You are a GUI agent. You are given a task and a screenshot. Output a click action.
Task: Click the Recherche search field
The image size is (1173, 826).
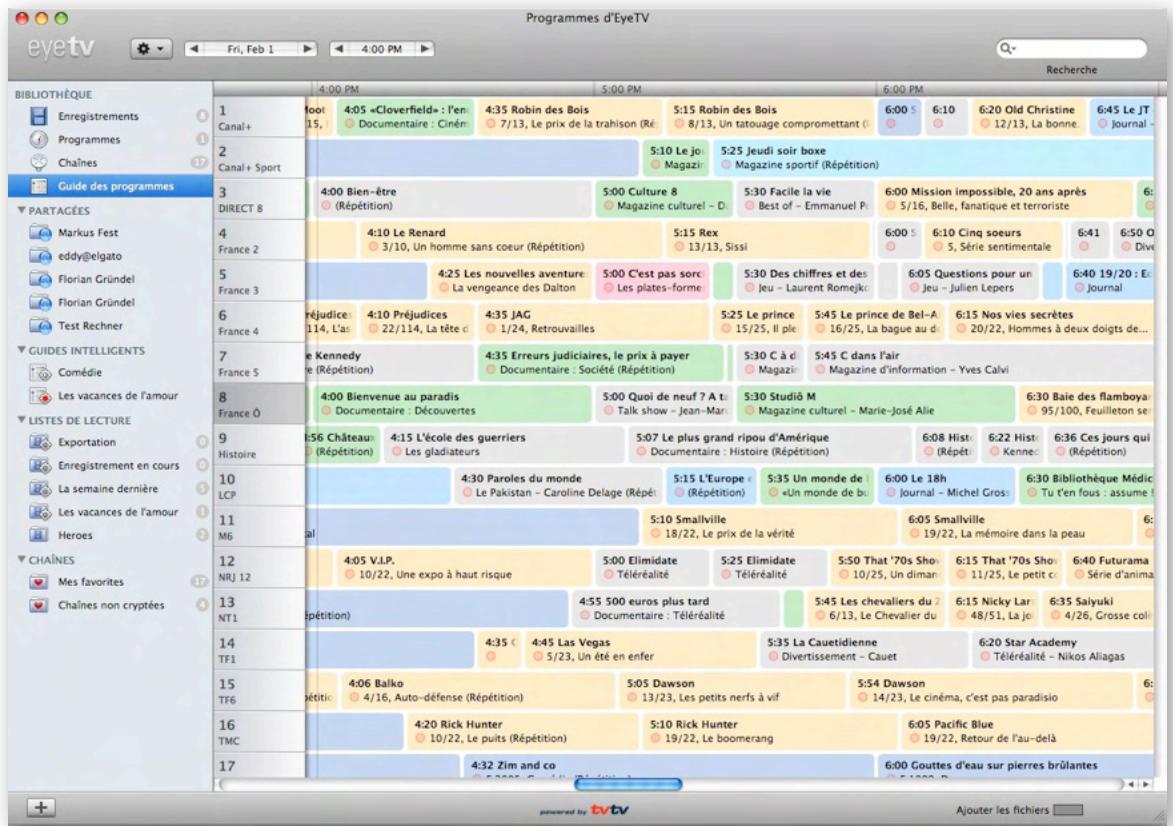coord(1071,49)
